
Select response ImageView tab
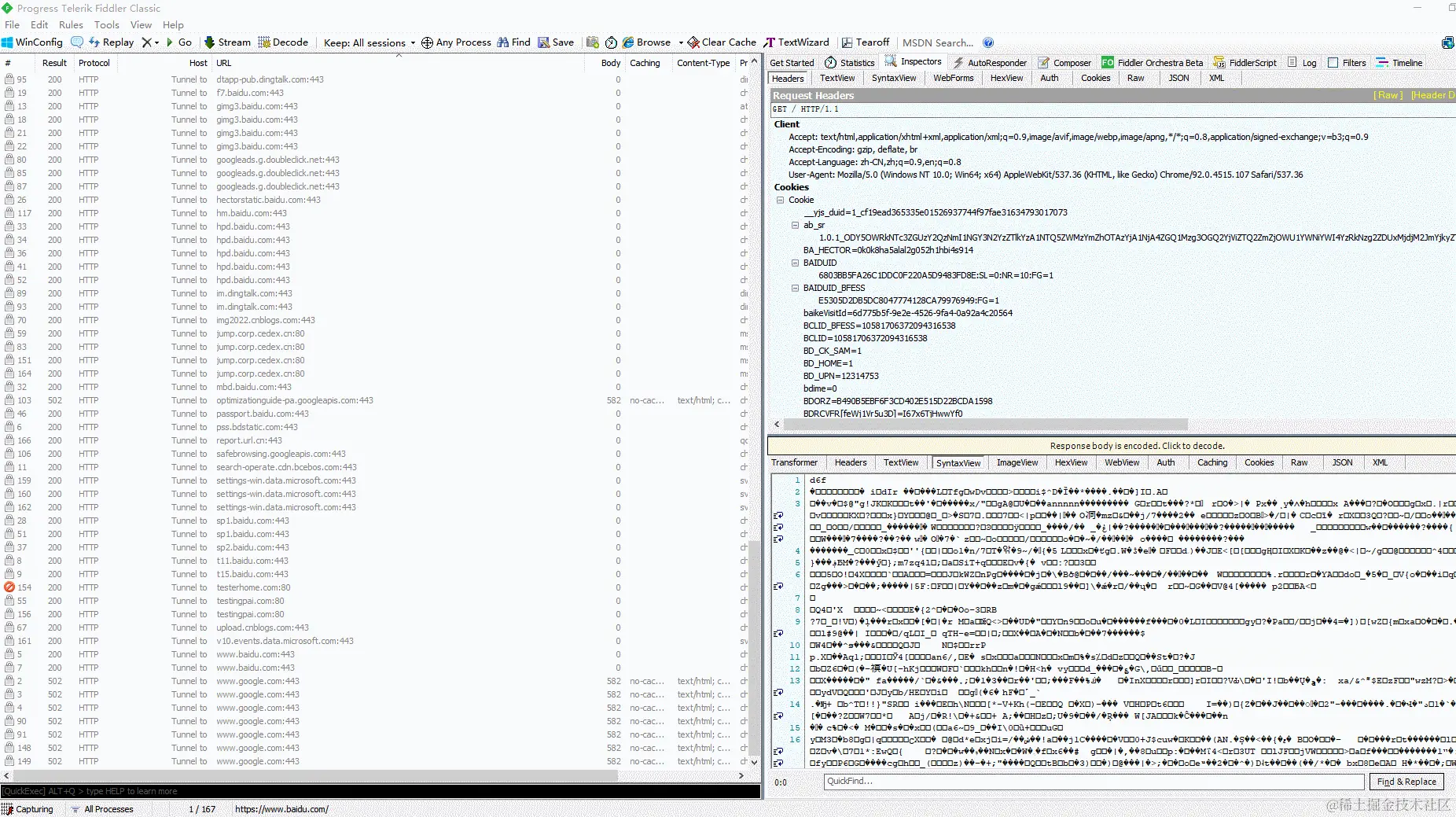pos(1017,462)
